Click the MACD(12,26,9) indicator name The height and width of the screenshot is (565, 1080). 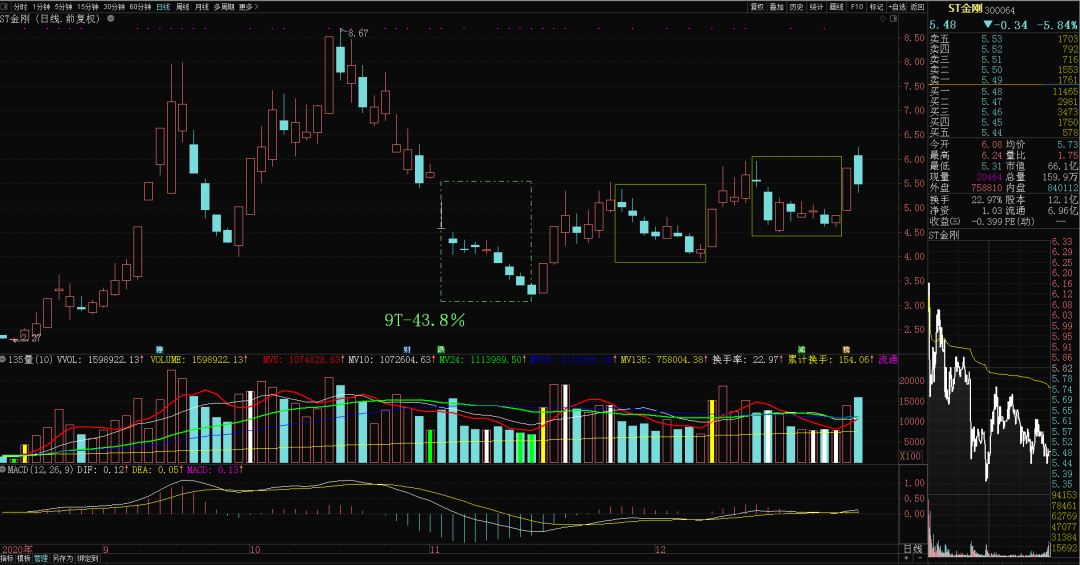coord(40,470)
